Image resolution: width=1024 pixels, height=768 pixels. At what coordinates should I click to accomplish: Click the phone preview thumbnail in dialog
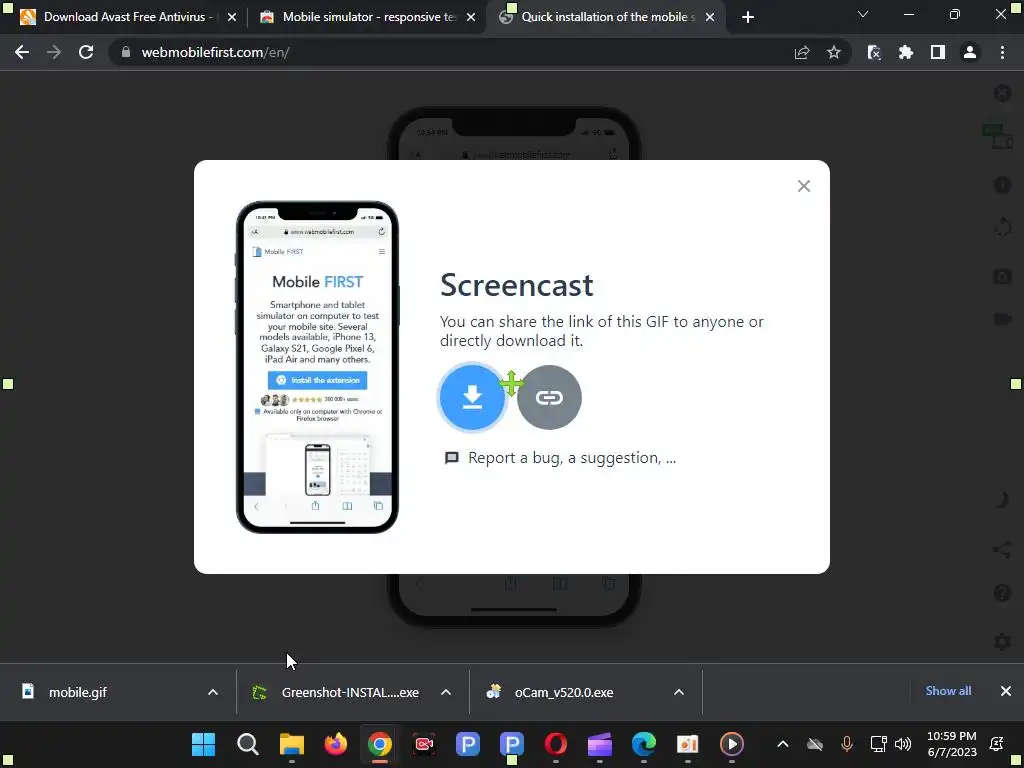[x=317, y=367]
